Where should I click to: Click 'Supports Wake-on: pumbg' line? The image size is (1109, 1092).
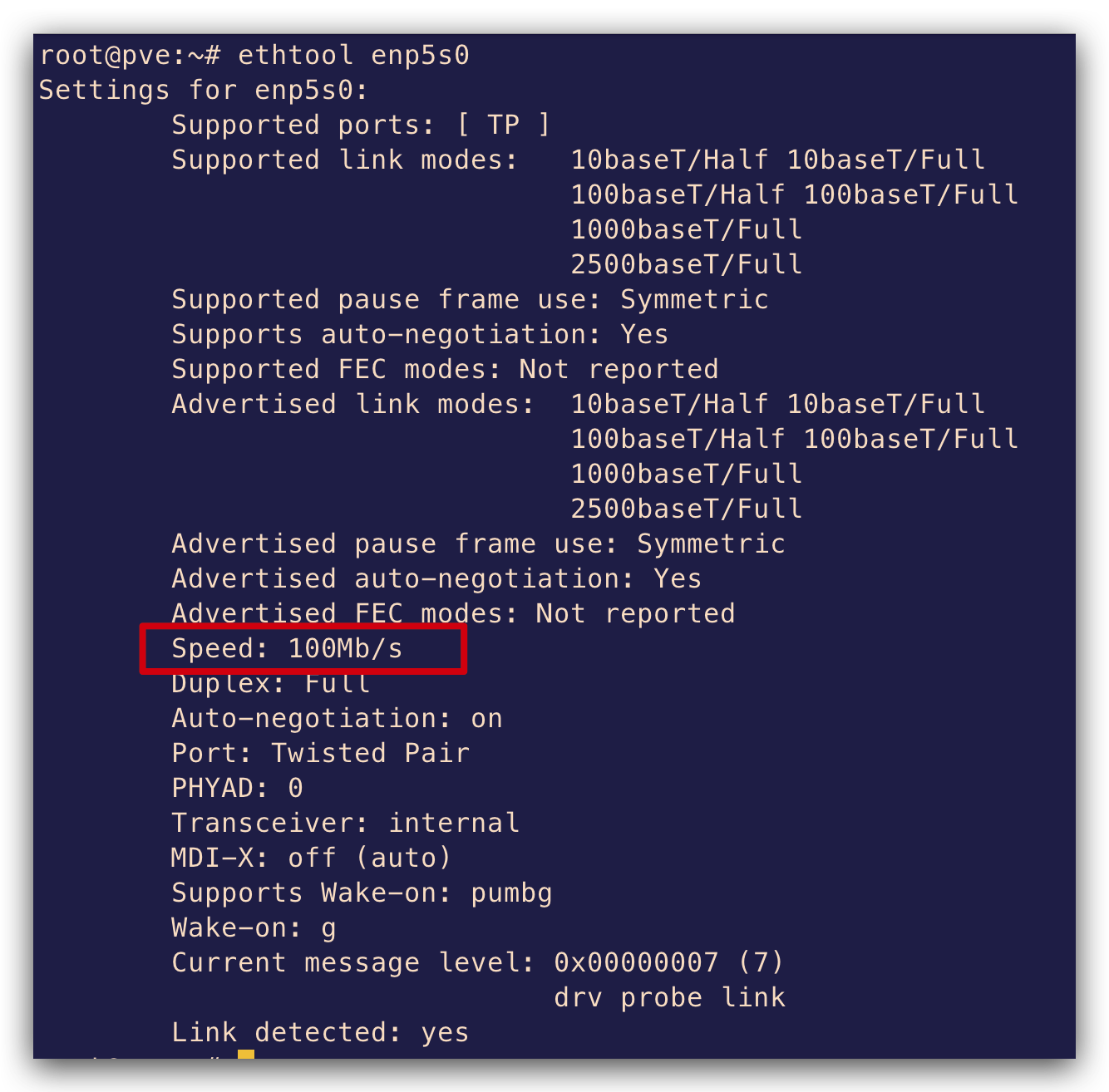[362, 893]
